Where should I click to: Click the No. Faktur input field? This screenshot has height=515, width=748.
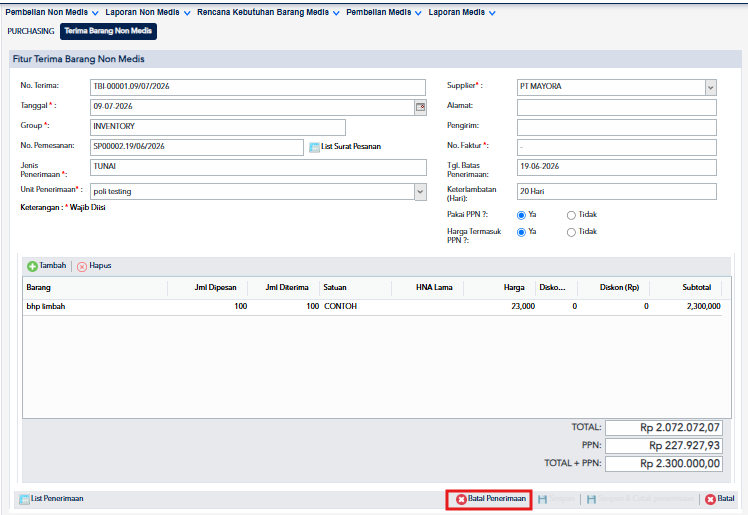tap(616, 147)
